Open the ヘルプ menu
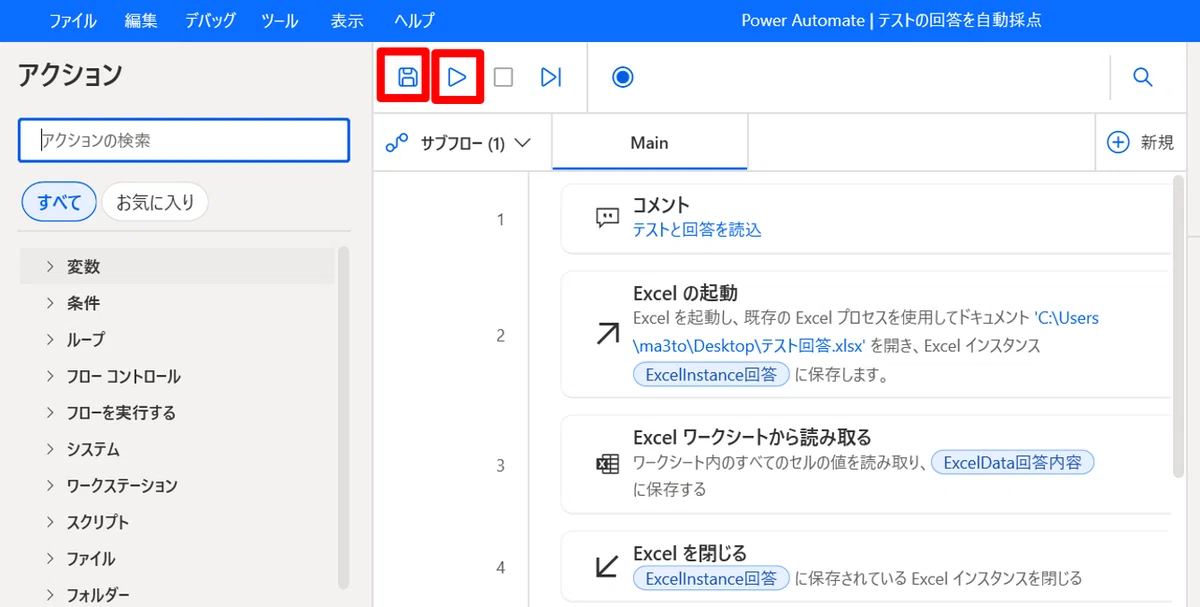This screenshot has width=1200, height=607. (x=414, y=20)
